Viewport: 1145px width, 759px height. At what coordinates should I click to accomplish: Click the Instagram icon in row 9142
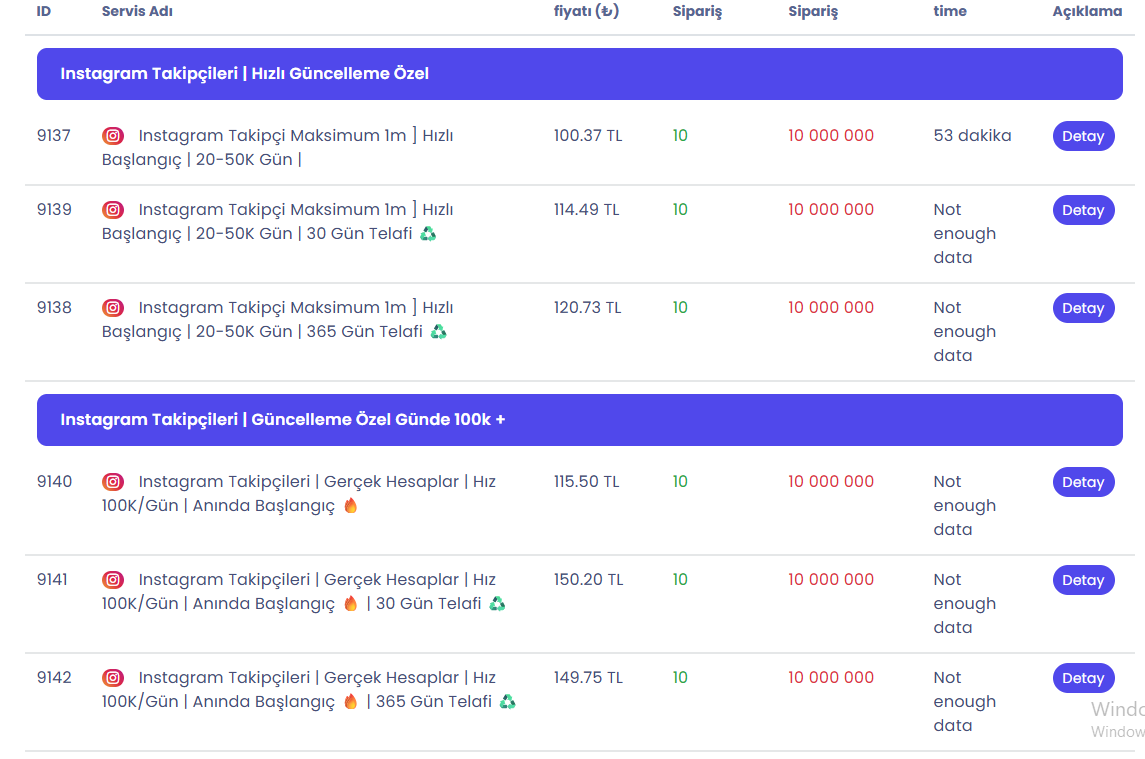112,677
